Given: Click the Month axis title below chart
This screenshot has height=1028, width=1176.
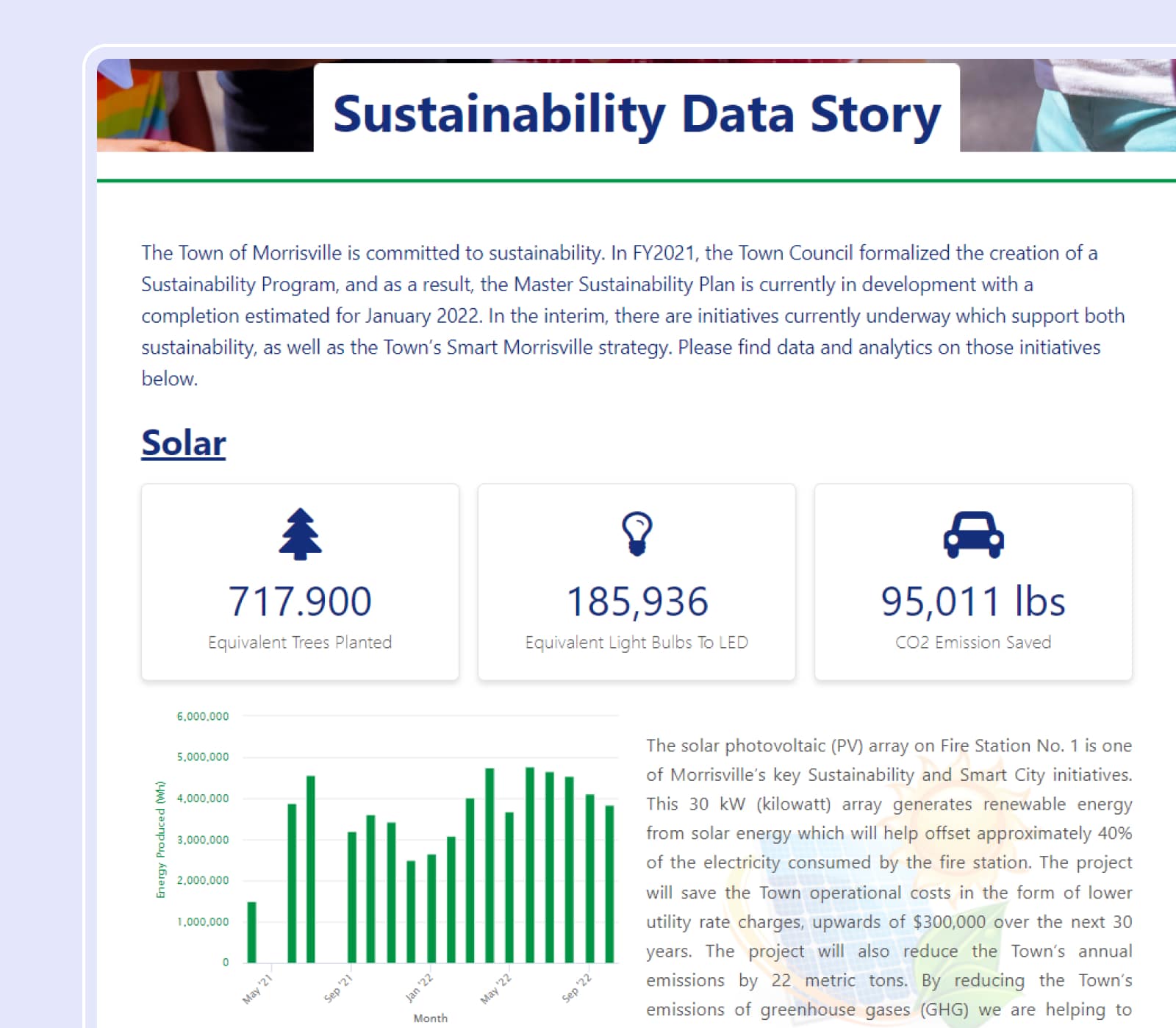Looking at the screenshot, I should pyautogui.click(x=430, y=1018).
